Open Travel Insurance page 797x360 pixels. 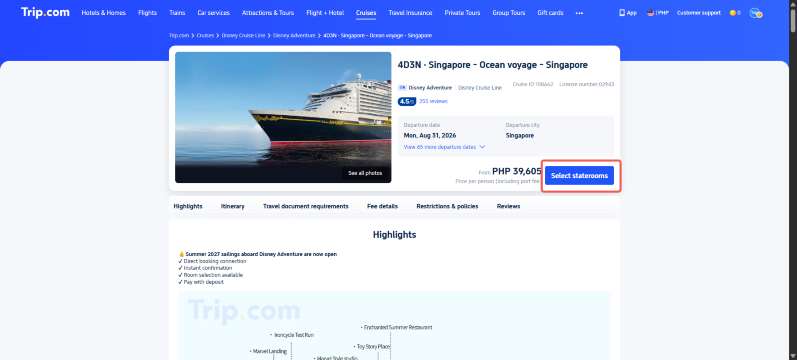[410, 13]
